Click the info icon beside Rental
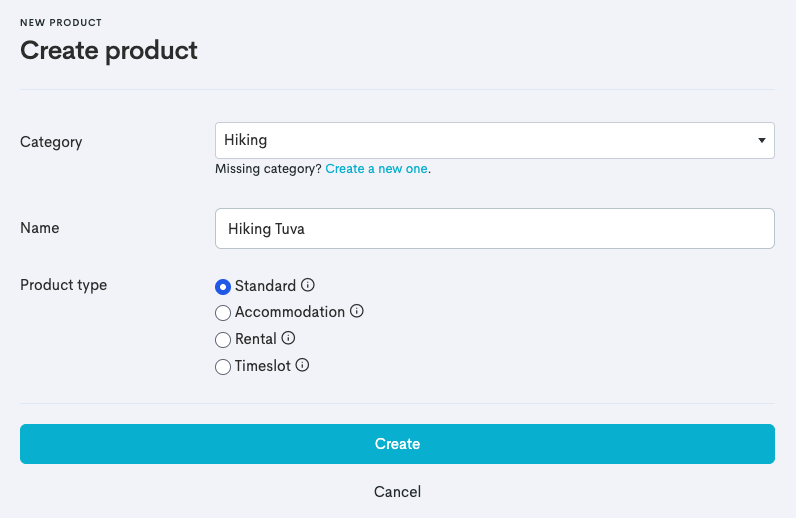The width and height of the screenshot is (796, 518). pos(288,339)
